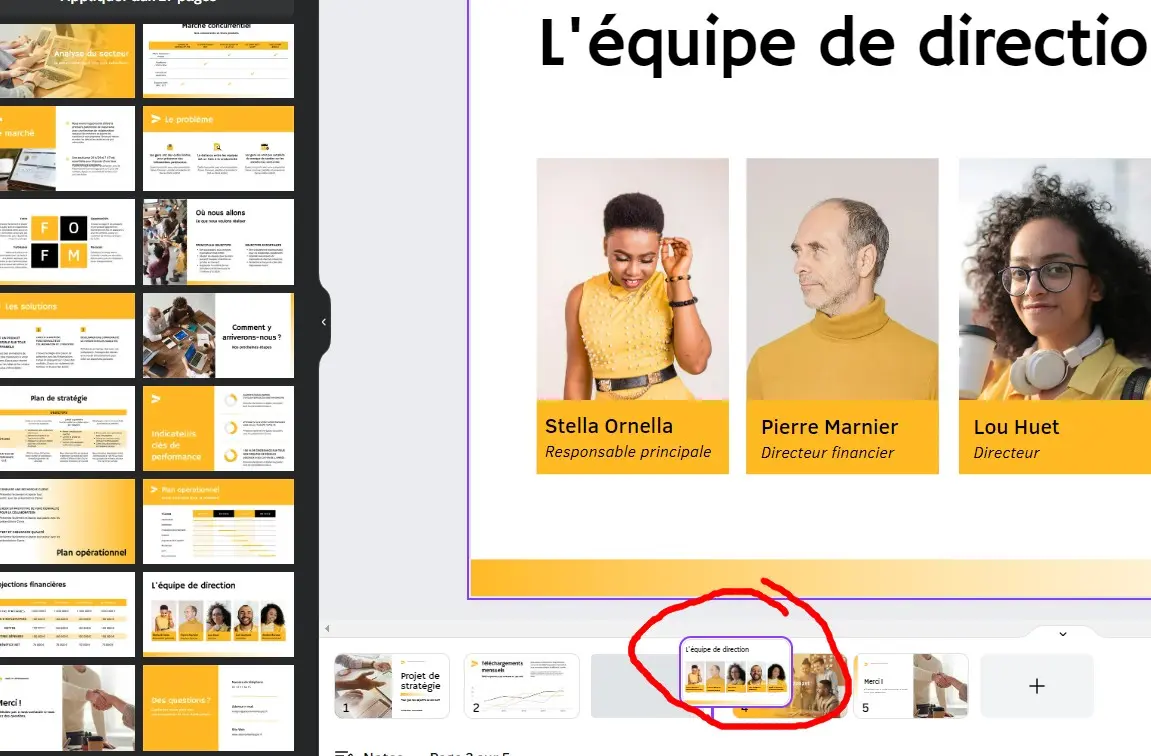Apply the financial projections template page

pyautogui.click(x=68, y=615)
